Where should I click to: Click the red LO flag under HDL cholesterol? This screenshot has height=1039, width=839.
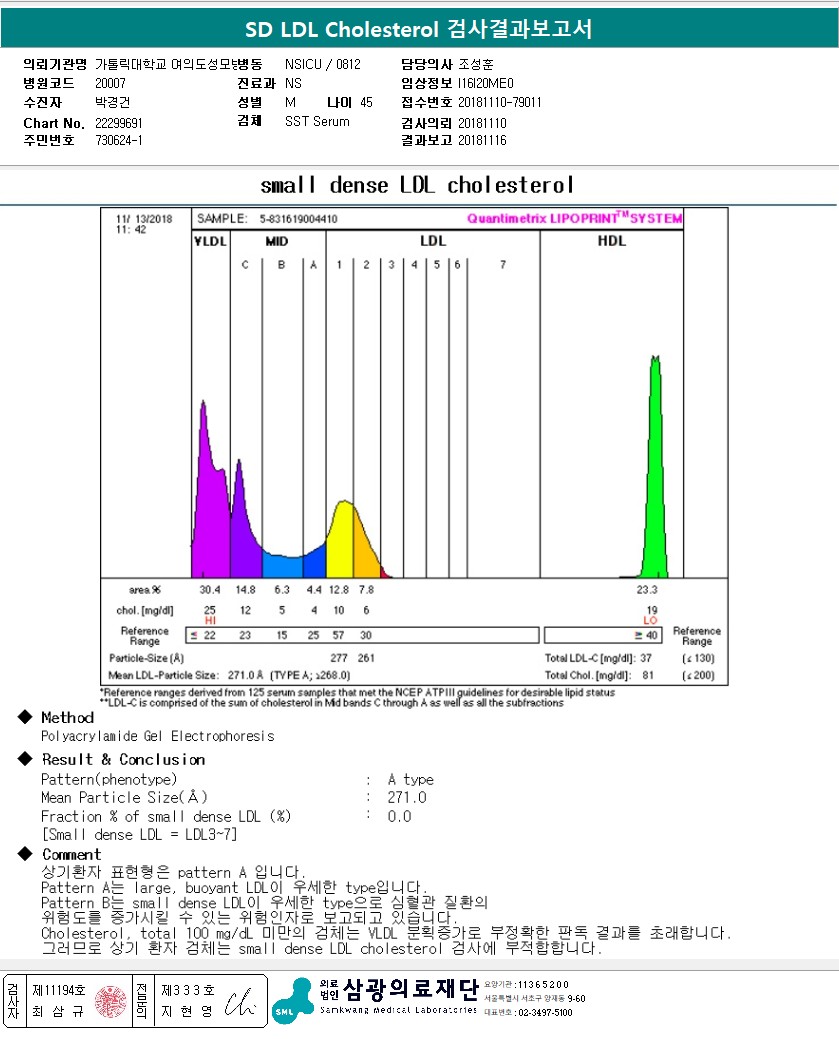click(650, 621)
